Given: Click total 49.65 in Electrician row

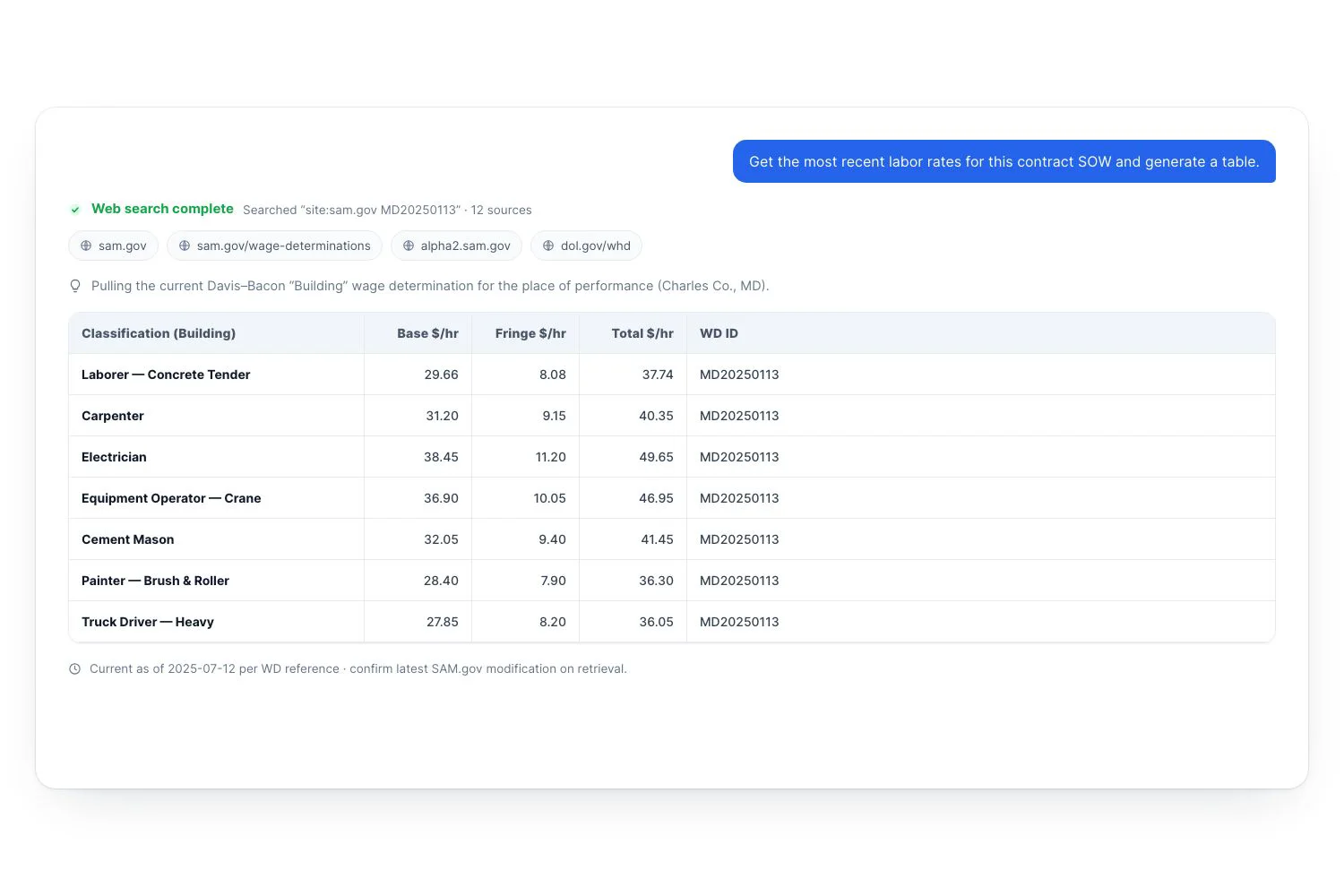Looking at the screenshot, I should pos(656,457).
